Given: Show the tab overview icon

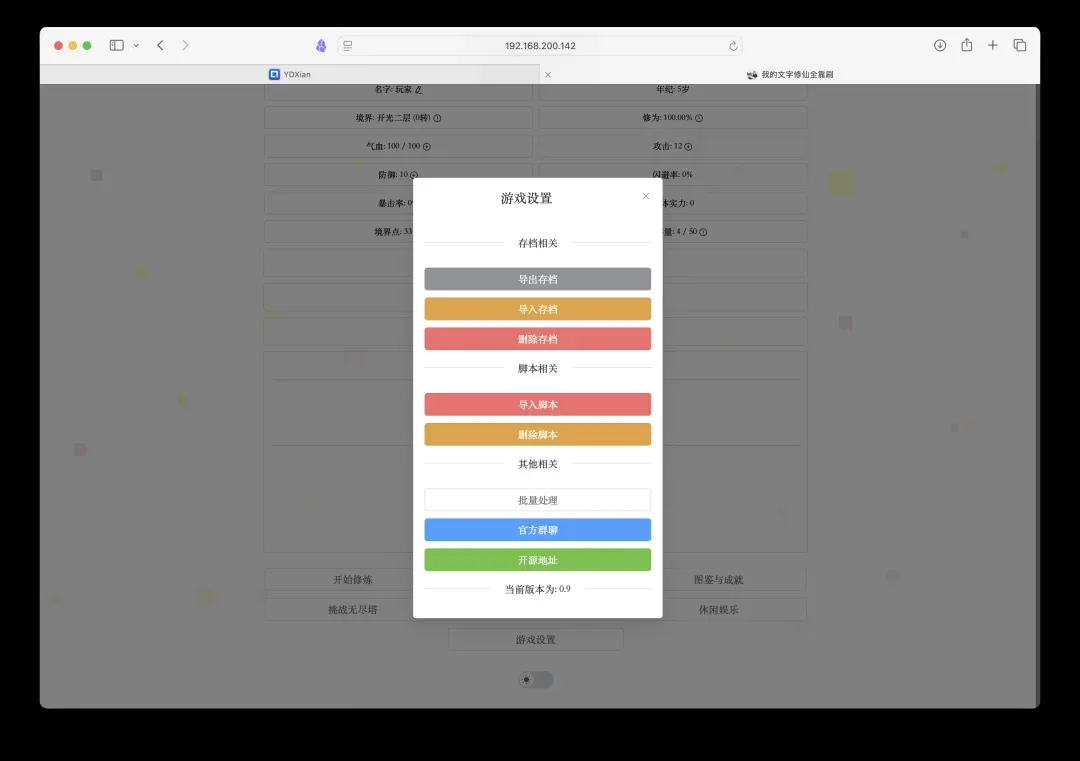Looking at the screenshot, I should tap(1020, 45).
